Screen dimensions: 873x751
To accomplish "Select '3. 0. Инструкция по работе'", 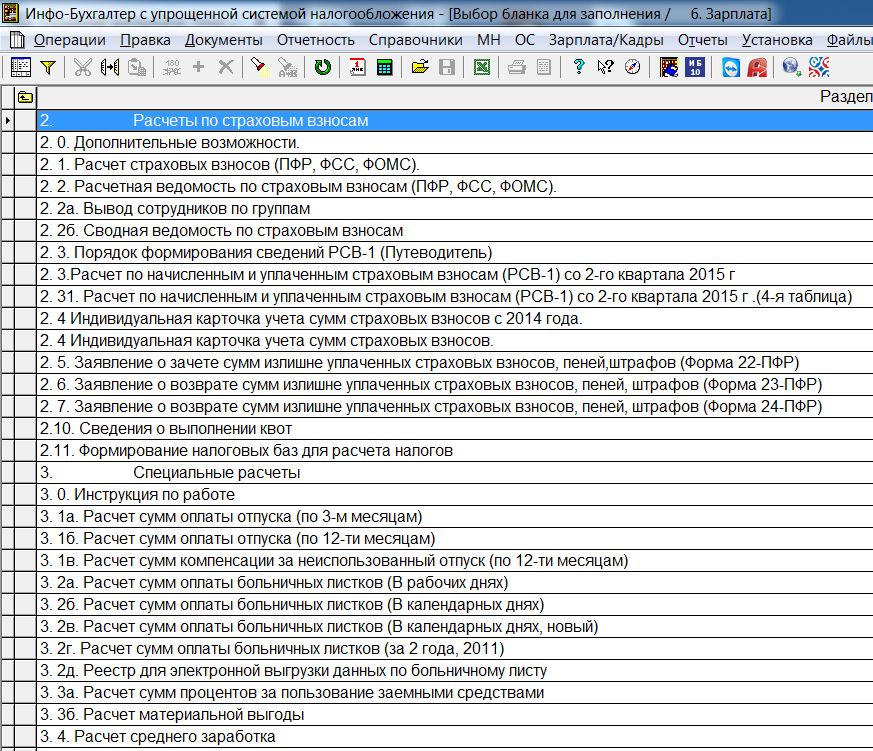I will [x=455, y=495].
